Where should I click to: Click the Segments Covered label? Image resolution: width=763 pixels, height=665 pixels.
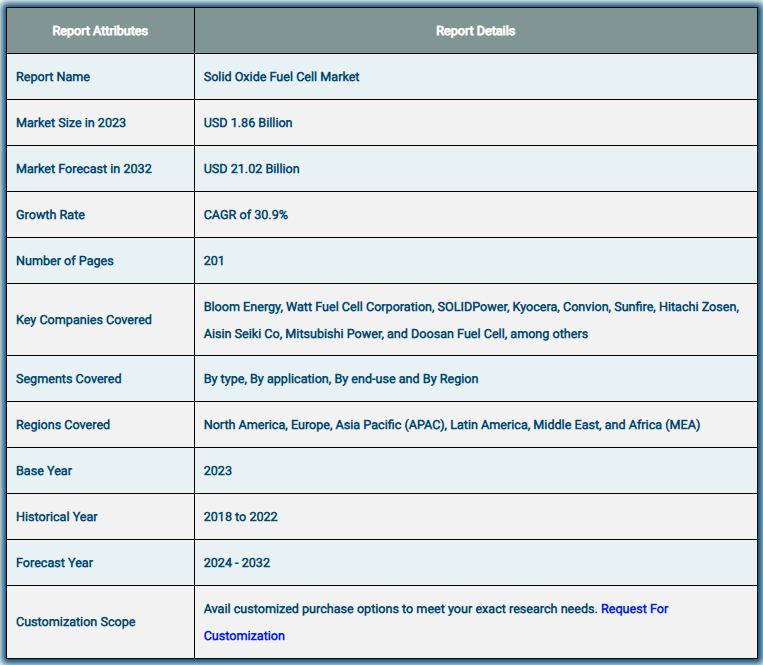pos(69,378)
